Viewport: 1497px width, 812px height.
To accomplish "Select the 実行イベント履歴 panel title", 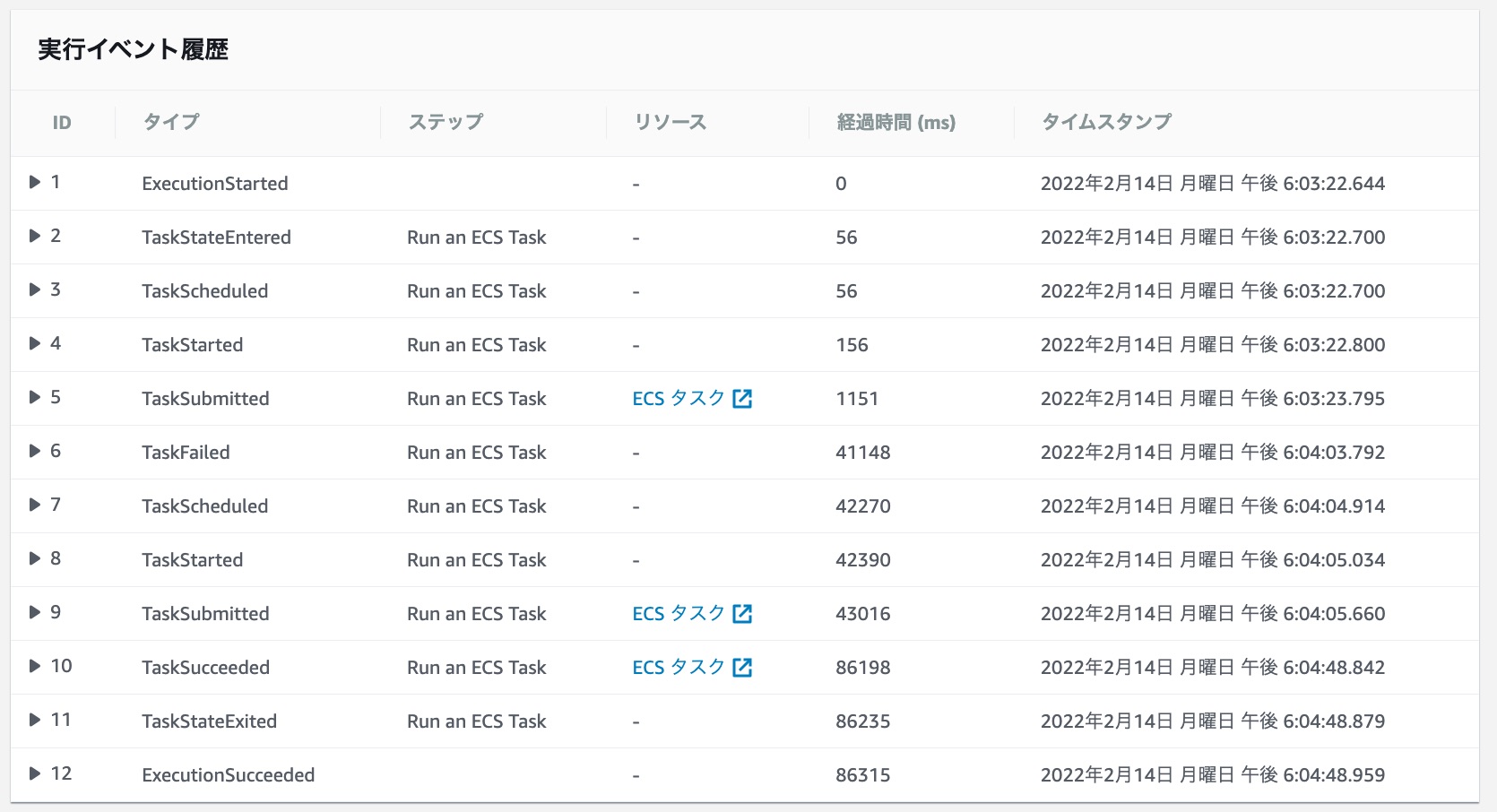I will (131, 51).
